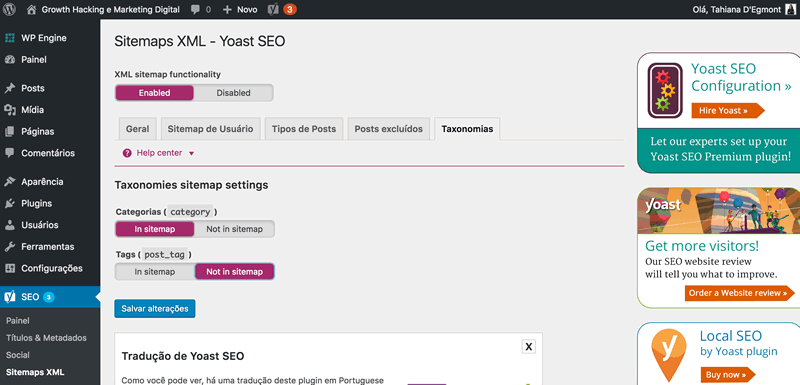Image resolution: width=800 pixels, height=385 pixels.
Task: Click the Get more visitors! heading
Action: [x=702, y=246]
